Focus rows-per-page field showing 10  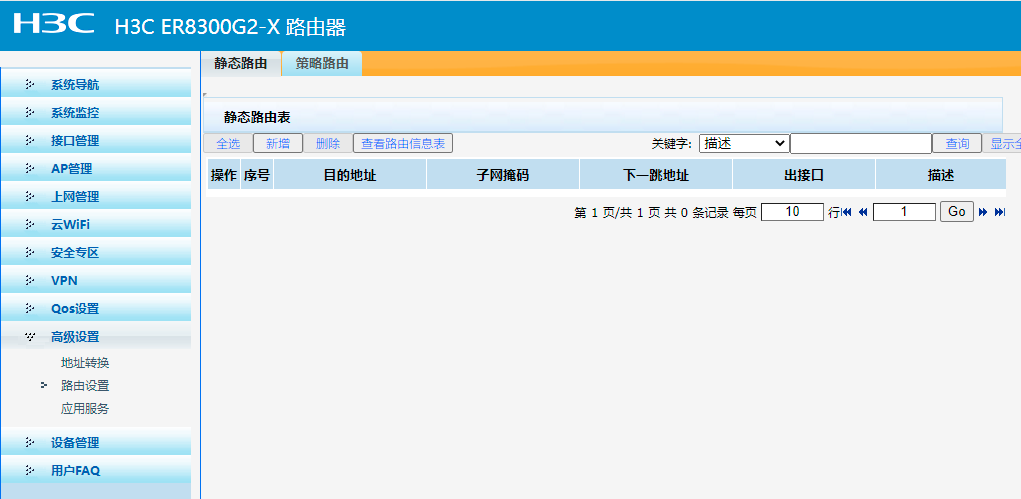pyautogui.click(x=792, y=212)
